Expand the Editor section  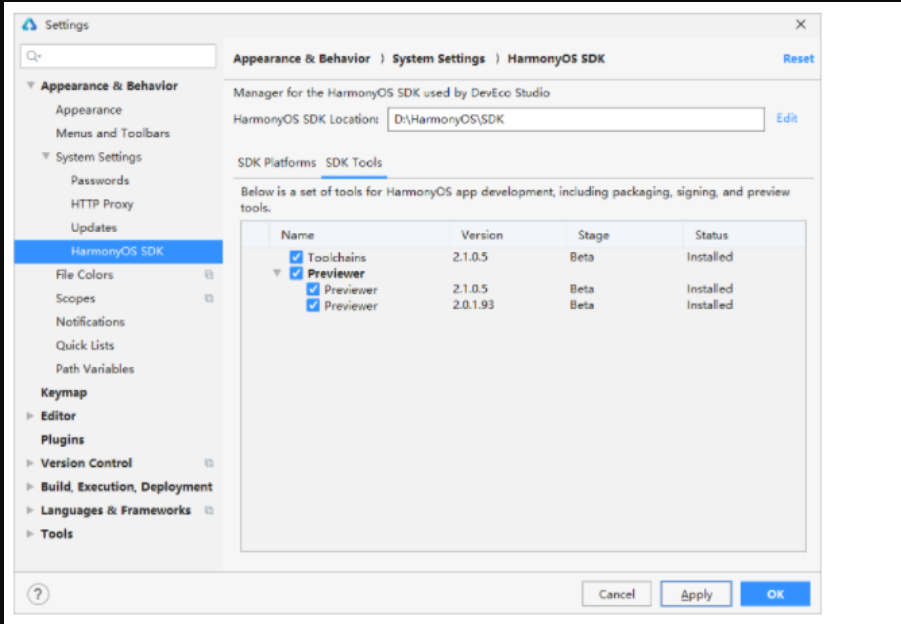(30, 416)
